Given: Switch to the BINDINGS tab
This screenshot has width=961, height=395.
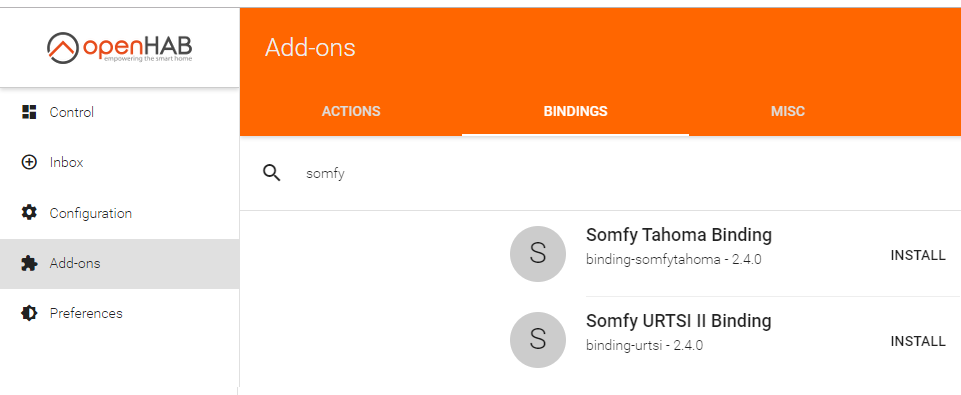Looking at the screenshot, I should click(x=575, y=112).
